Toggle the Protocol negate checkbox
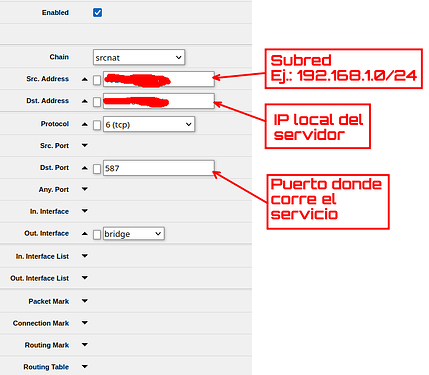Screen dimensions: 429x375 pos(97,125)
